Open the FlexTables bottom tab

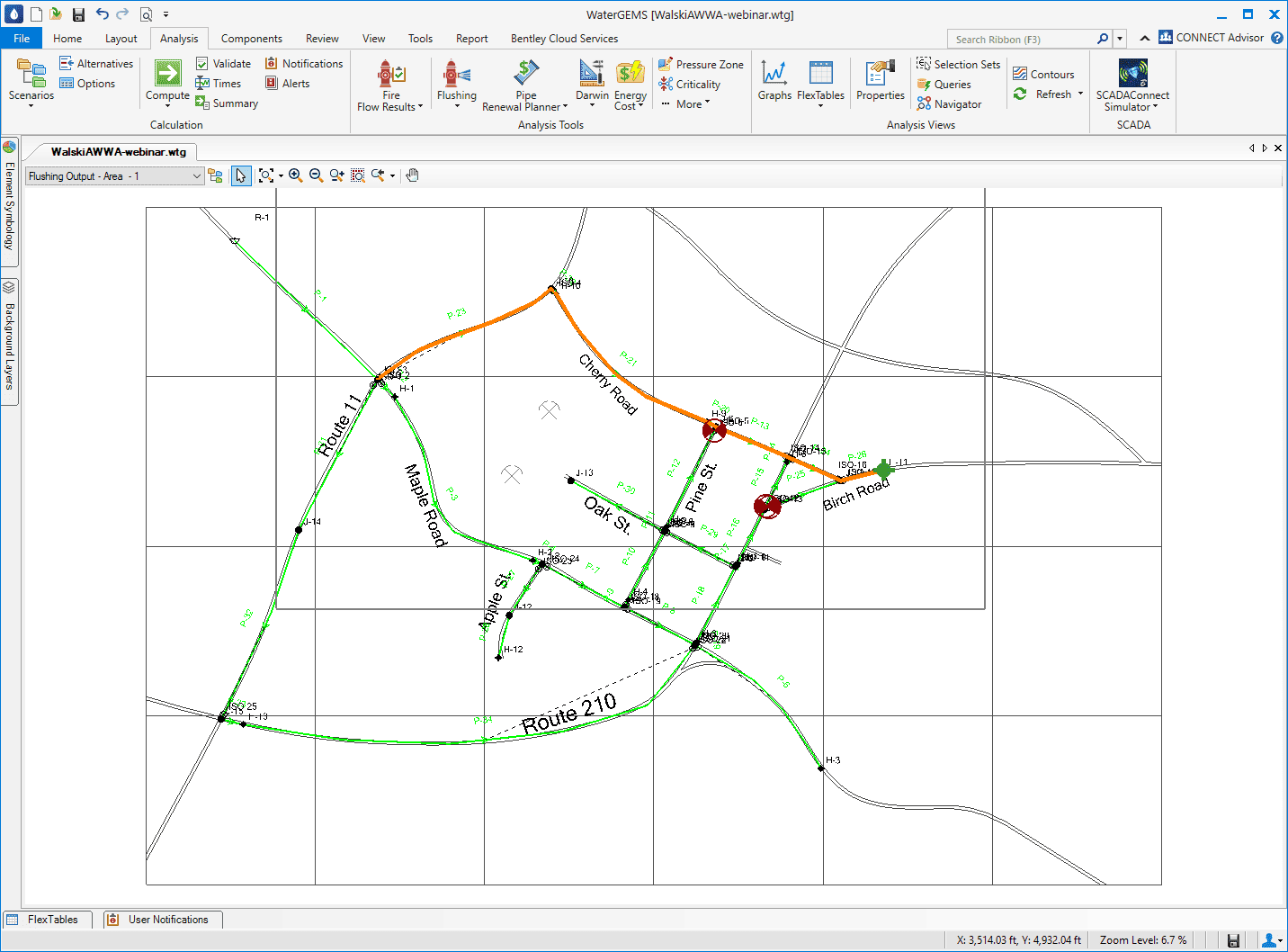46,920
